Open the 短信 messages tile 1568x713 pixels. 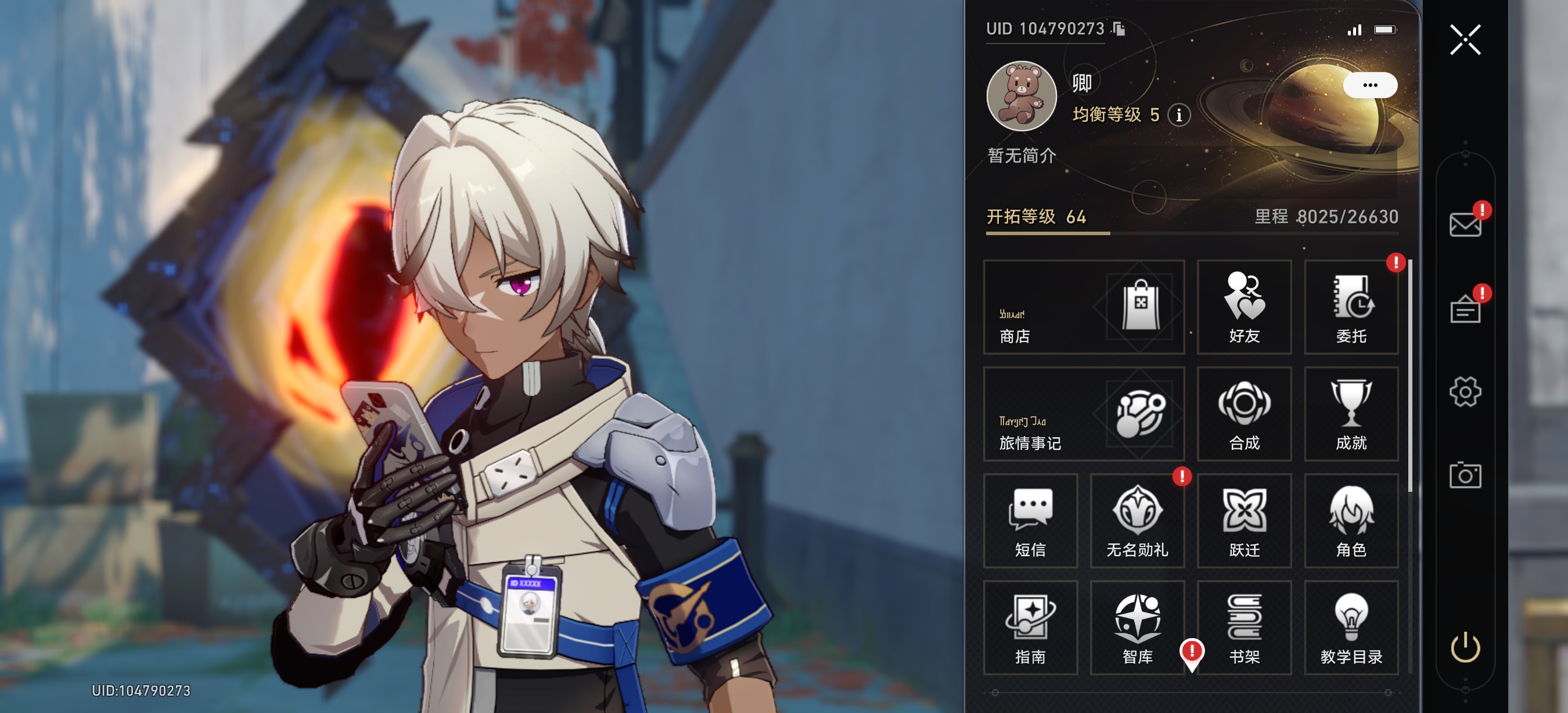click(x=1030, y=521)
